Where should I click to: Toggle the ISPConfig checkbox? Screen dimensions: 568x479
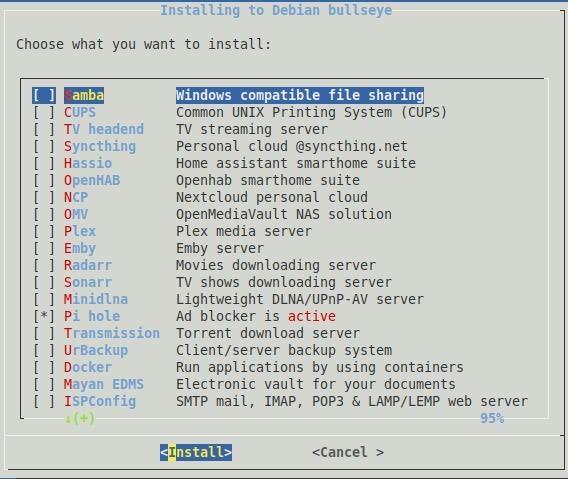[44, 401]
